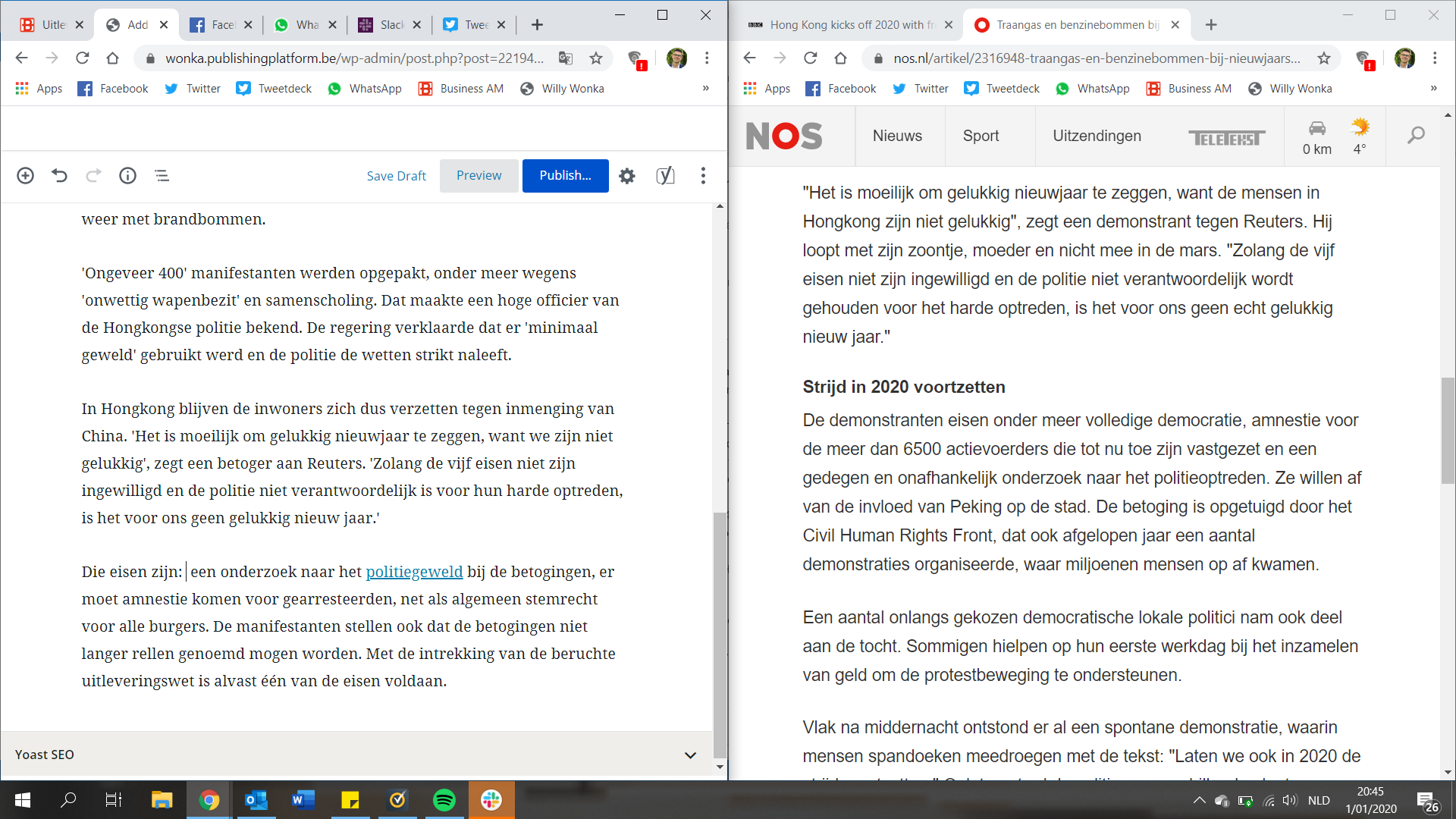Click the add block plus icon
Viewport: 1456px width, 819px height.
pos(25,176)
